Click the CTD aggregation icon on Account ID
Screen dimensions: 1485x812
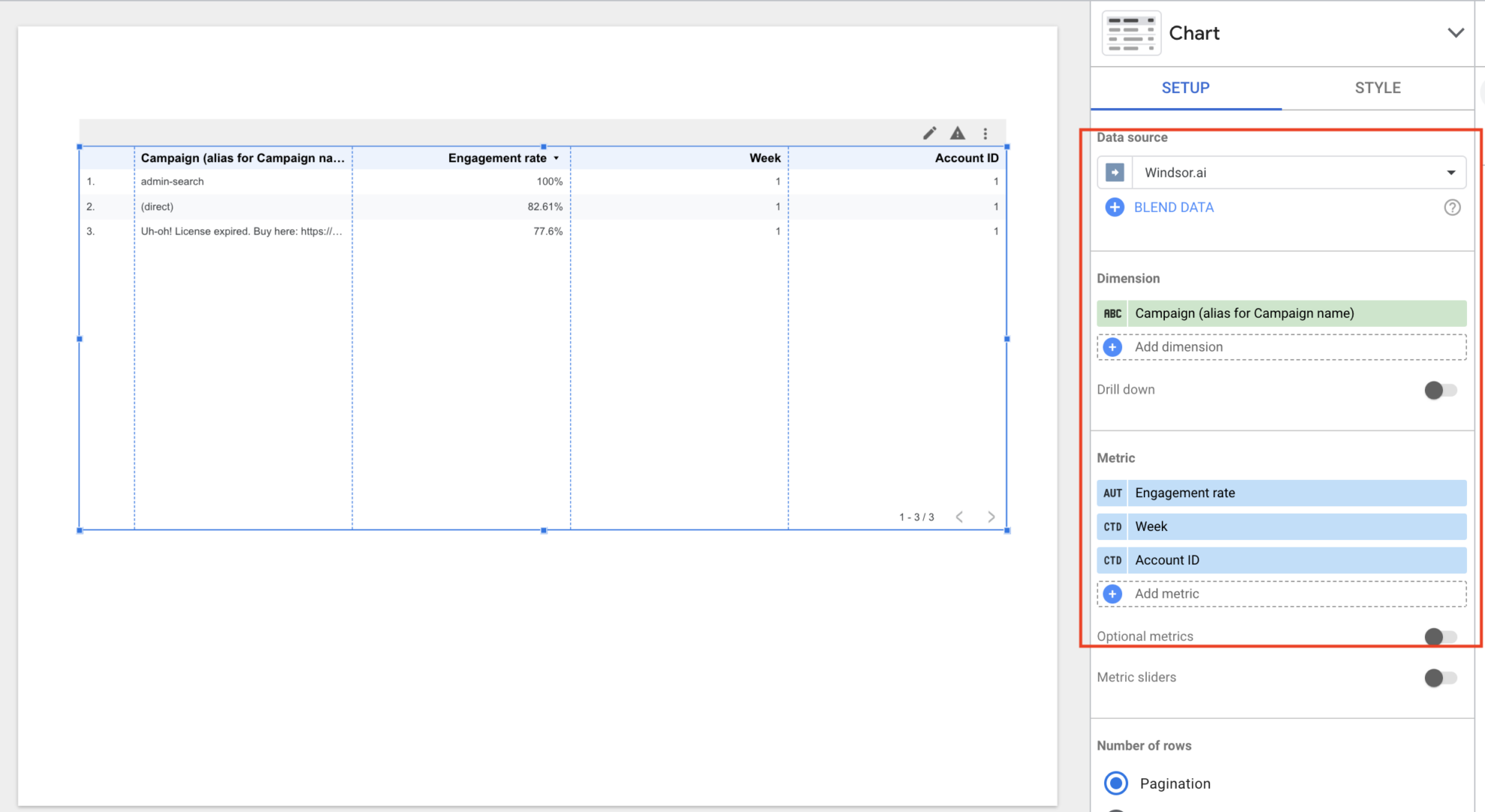pyautogui.click(x=1112, y=560)
